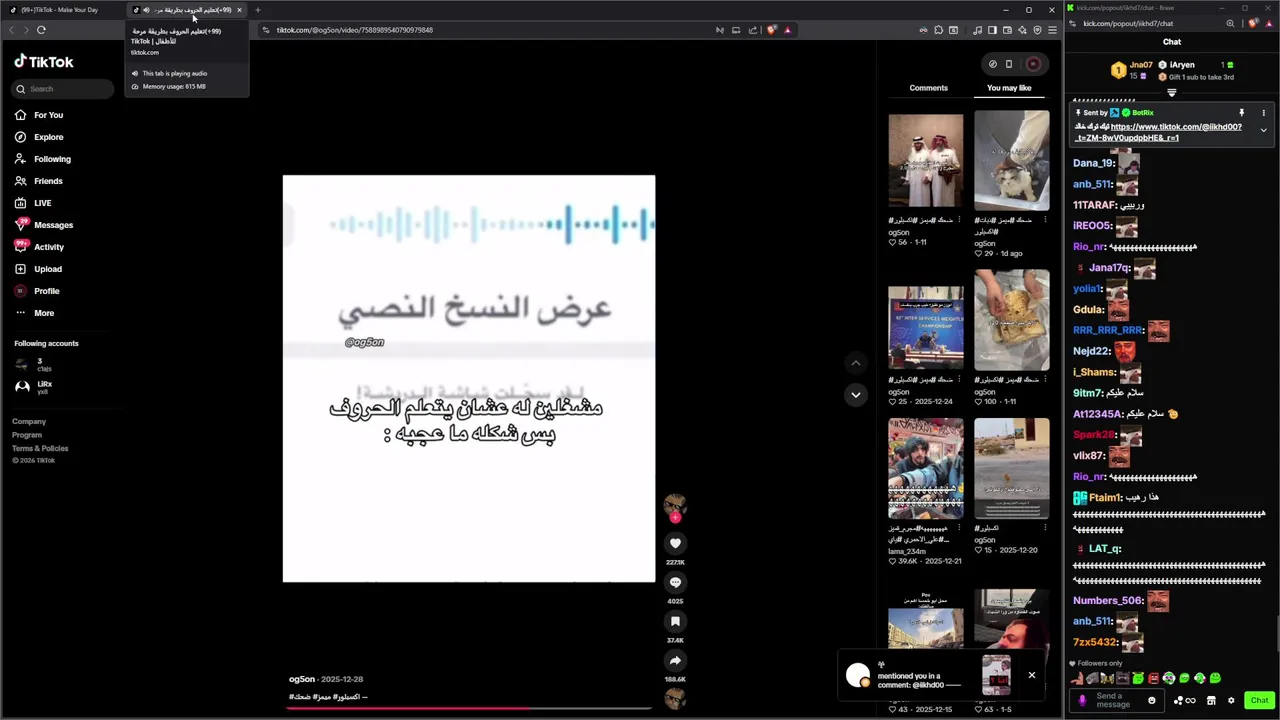Open Program footer link
The height and width of the screenshot is (720, 1280).
click(27, 435)
